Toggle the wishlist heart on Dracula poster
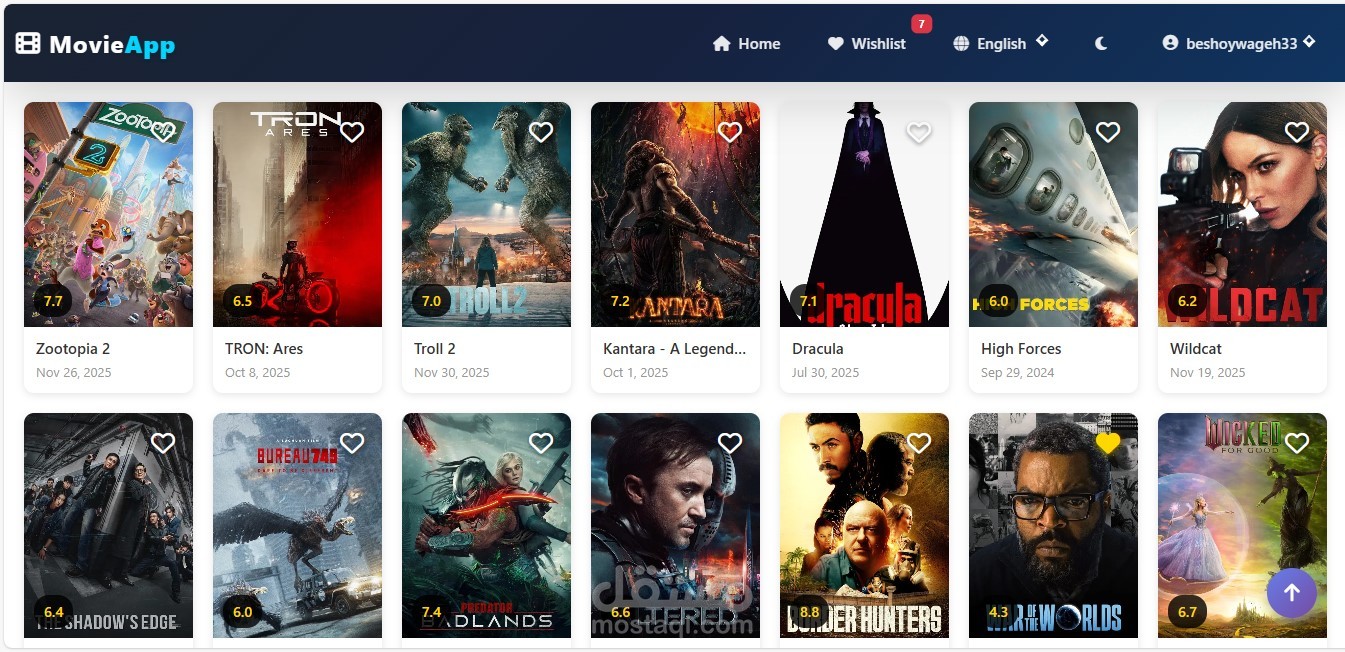The height and width of the screenshot is (652, 1345). pos(919,132)
